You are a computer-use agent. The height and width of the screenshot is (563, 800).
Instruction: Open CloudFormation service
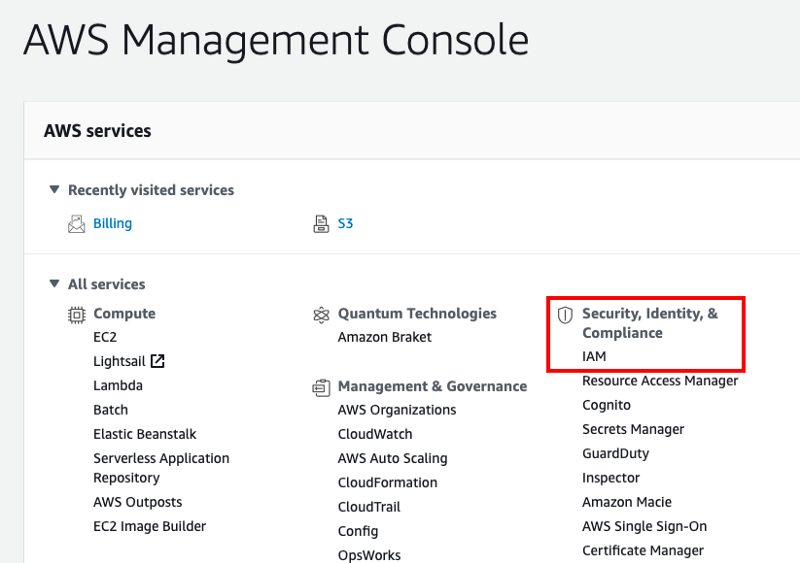(388, 482)
